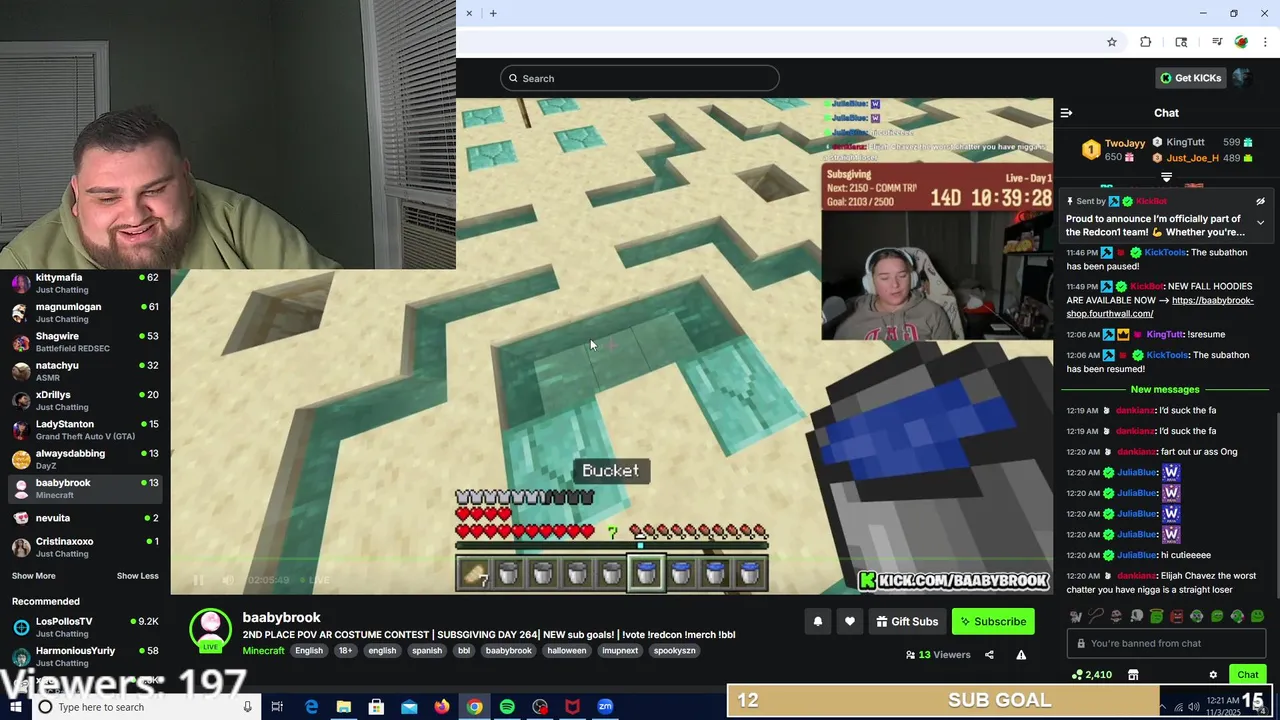Expand the gift leaderboard handle
Viewport: 1280px width, 720px height.
1166,177
